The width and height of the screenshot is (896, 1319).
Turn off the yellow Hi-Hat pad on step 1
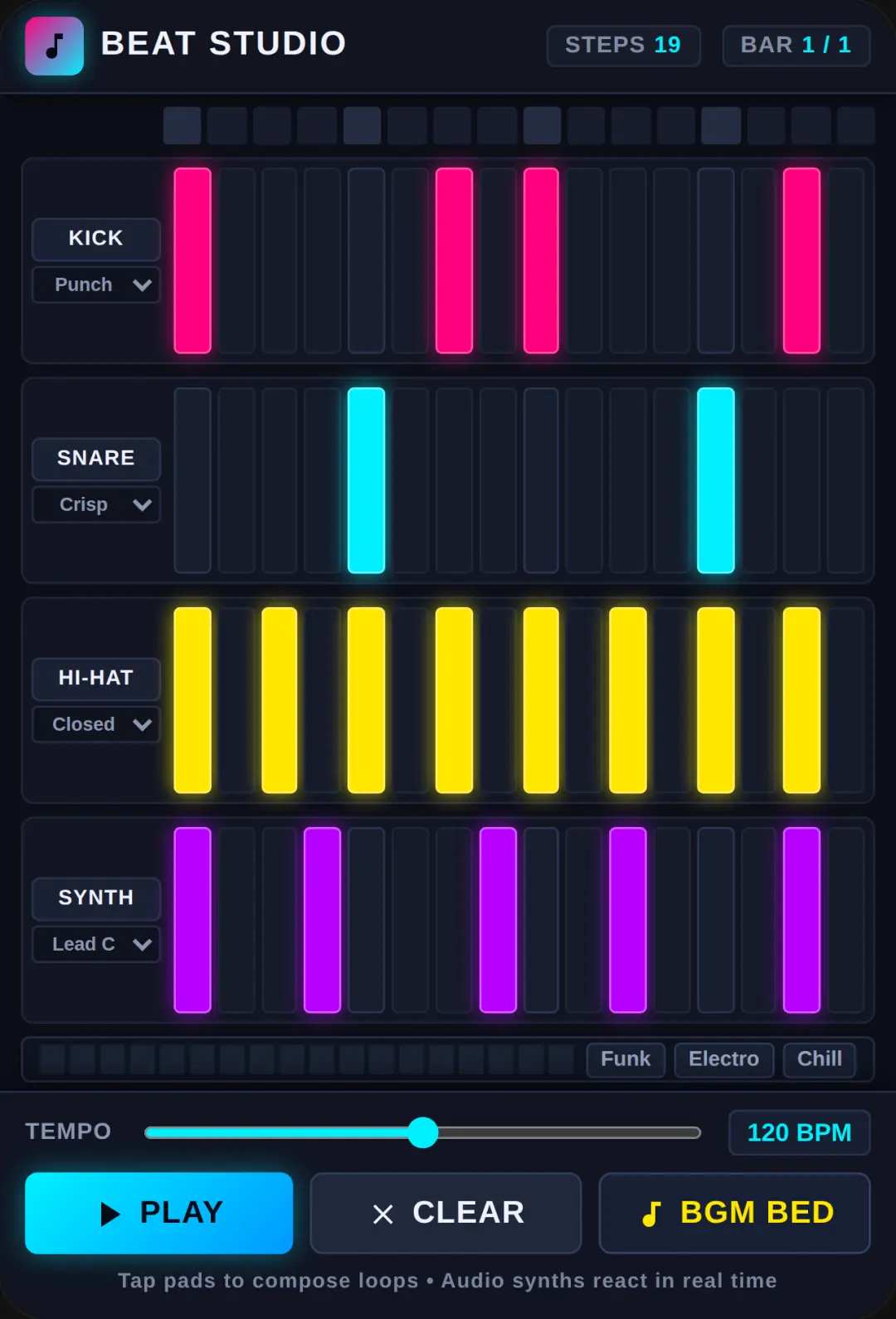pyautogui.click(x=192, y=700)
